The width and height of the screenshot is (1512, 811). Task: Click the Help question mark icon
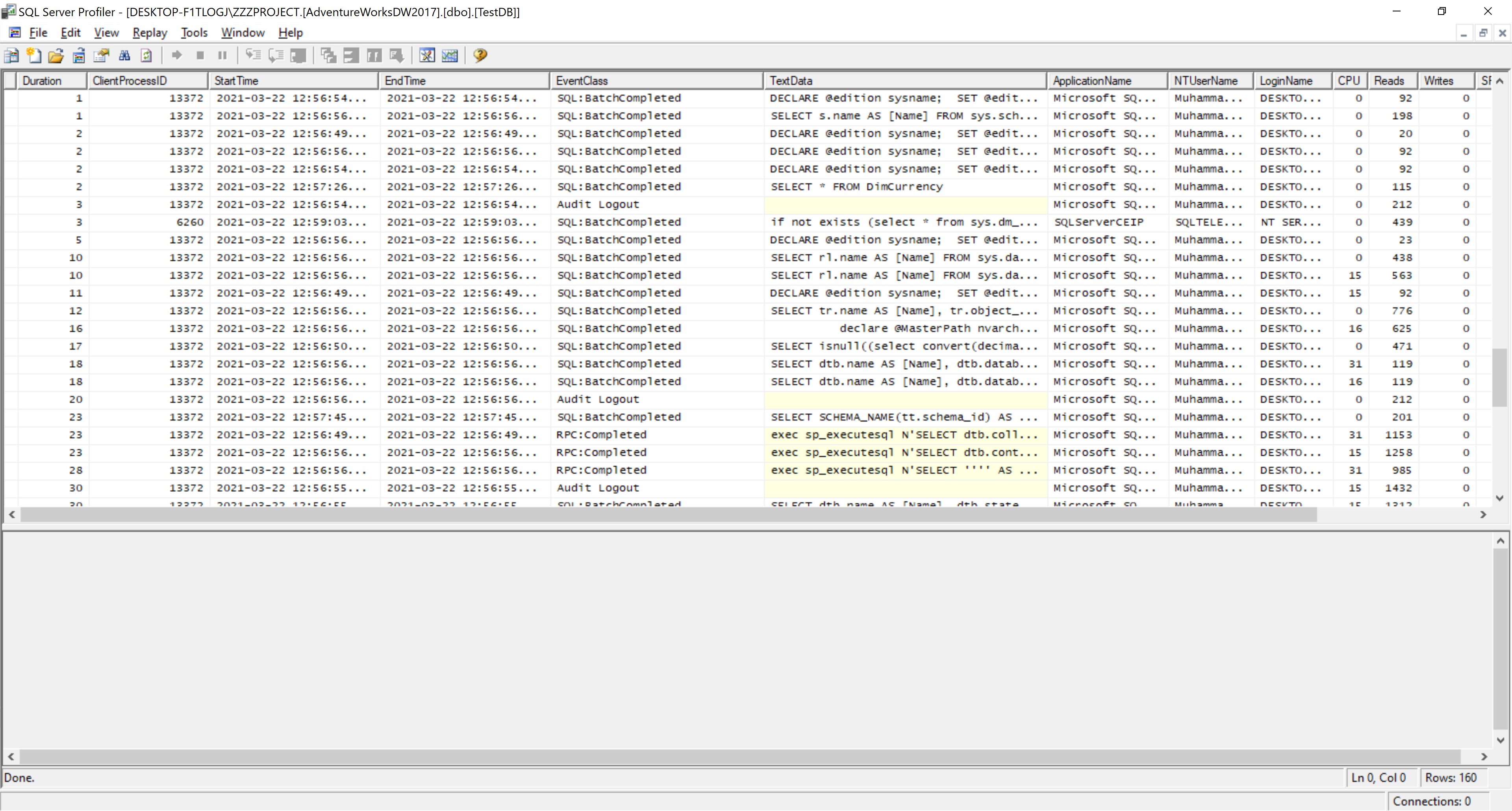click(480, 56)
